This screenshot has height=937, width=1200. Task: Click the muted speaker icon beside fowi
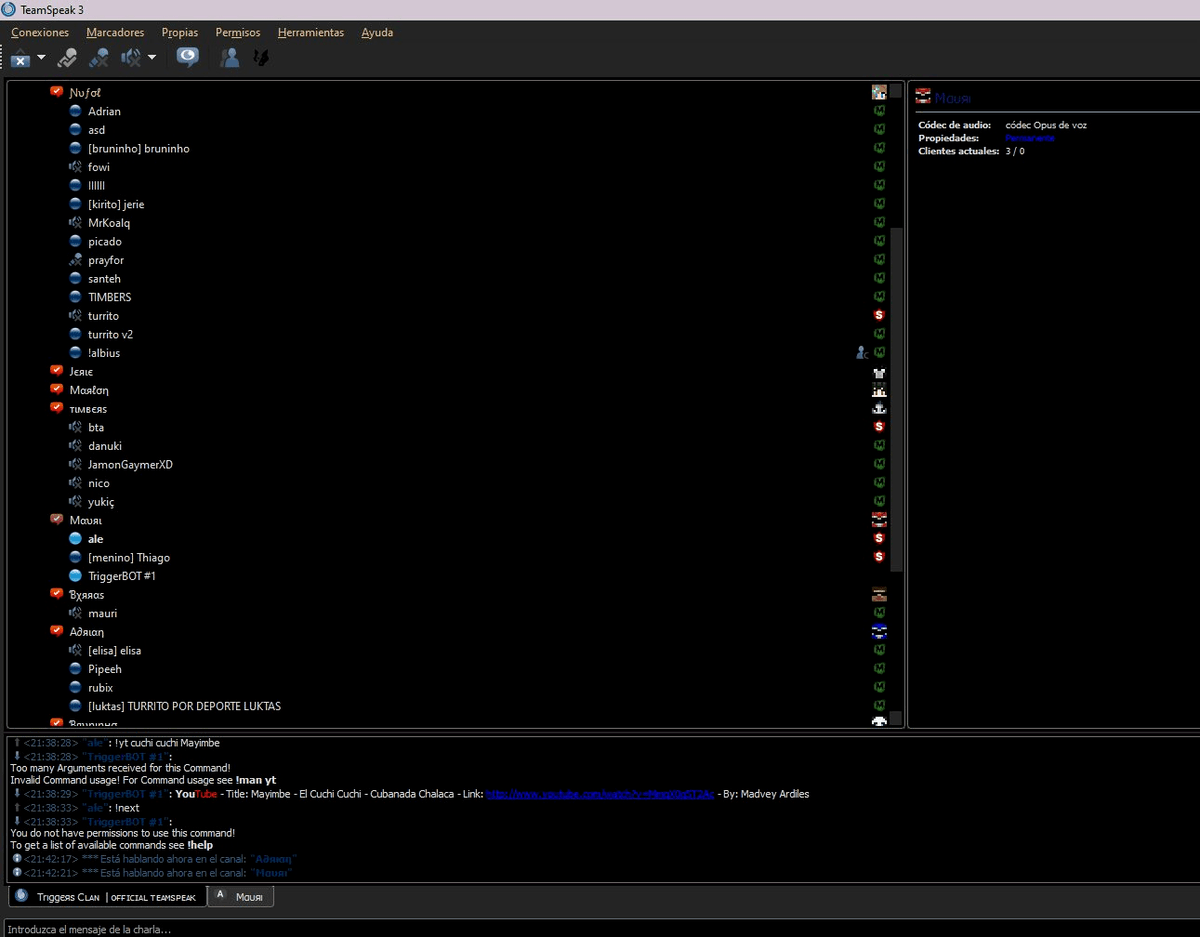click(x=75, y=167)
